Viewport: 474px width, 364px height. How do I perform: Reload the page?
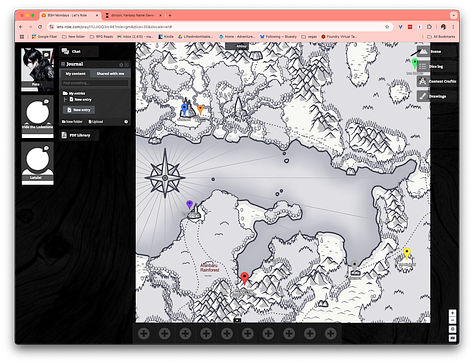point(40,27)
